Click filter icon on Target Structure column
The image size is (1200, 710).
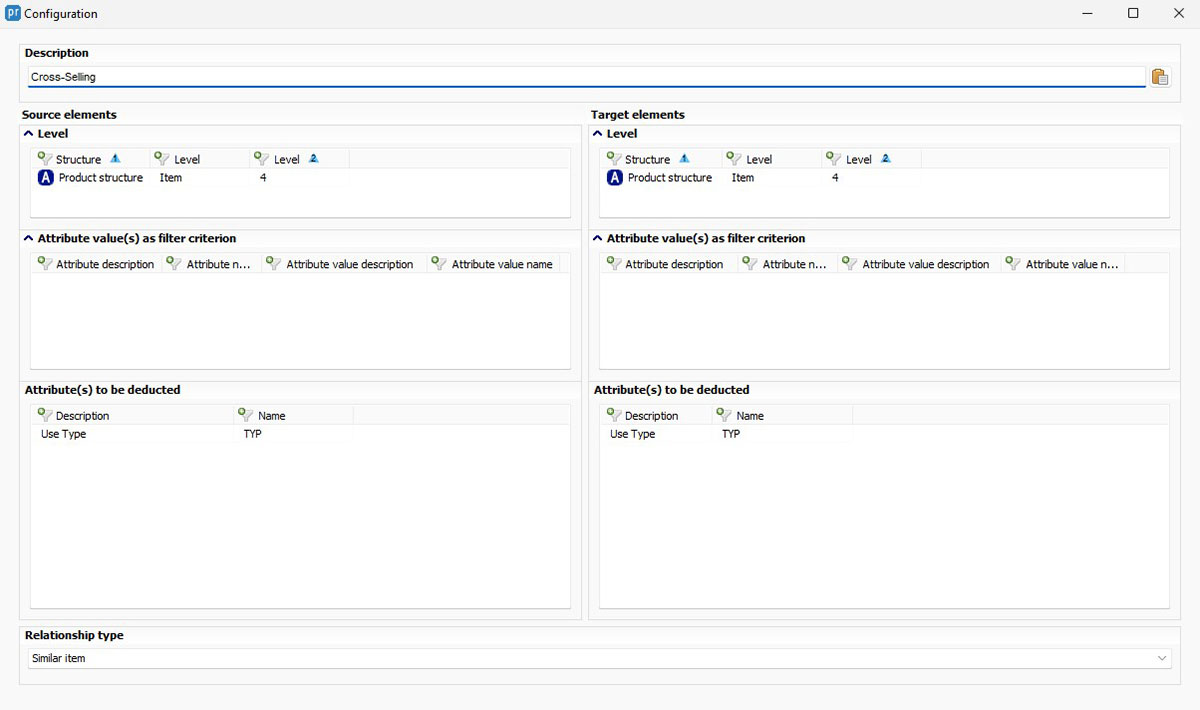point(613,159)
